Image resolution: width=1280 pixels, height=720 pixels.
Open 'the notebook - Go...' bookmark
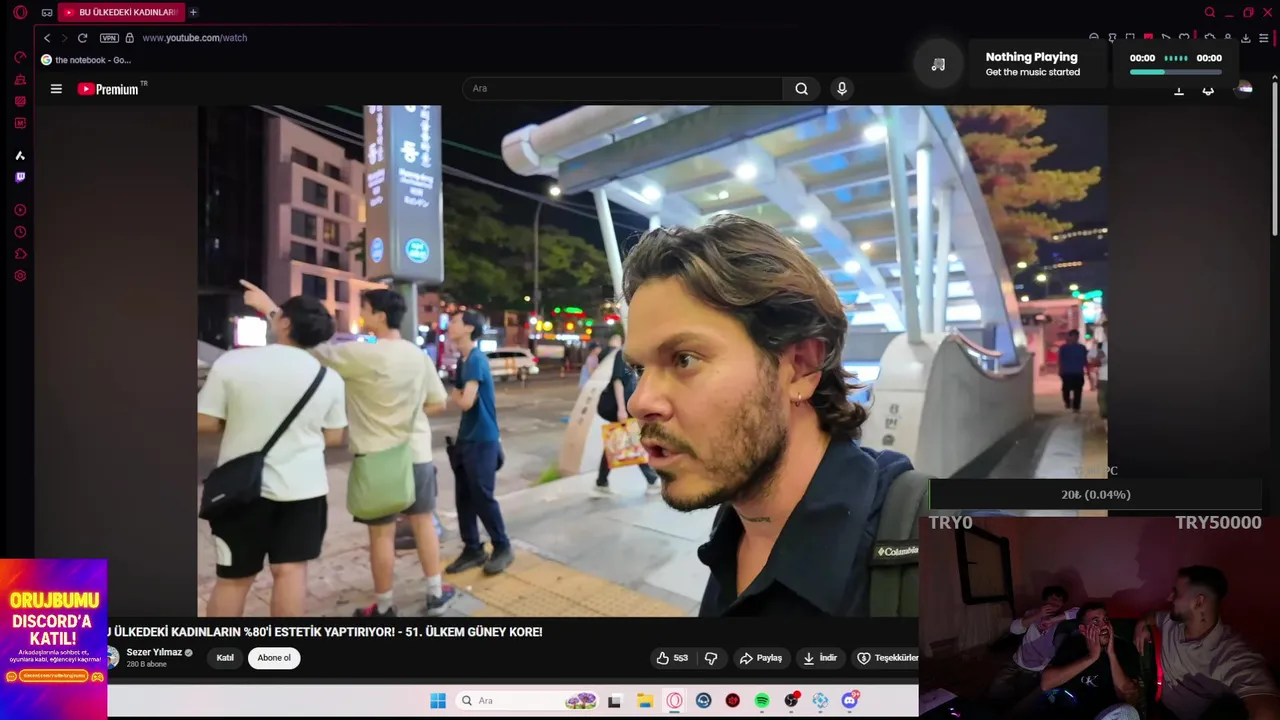86,60
